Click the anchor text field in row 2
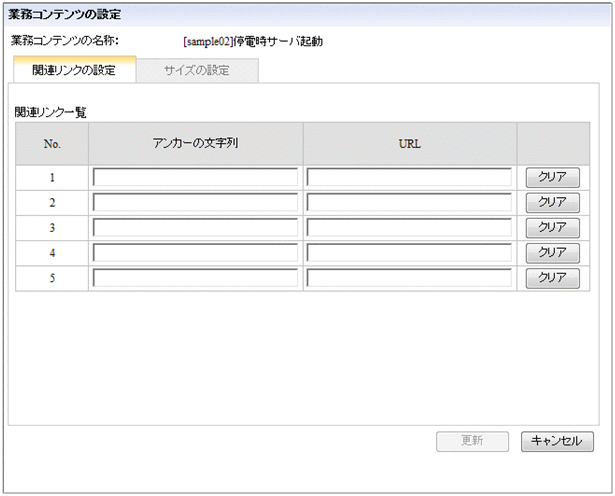Viewport: 615px width, 496px height. click(195, 202)
